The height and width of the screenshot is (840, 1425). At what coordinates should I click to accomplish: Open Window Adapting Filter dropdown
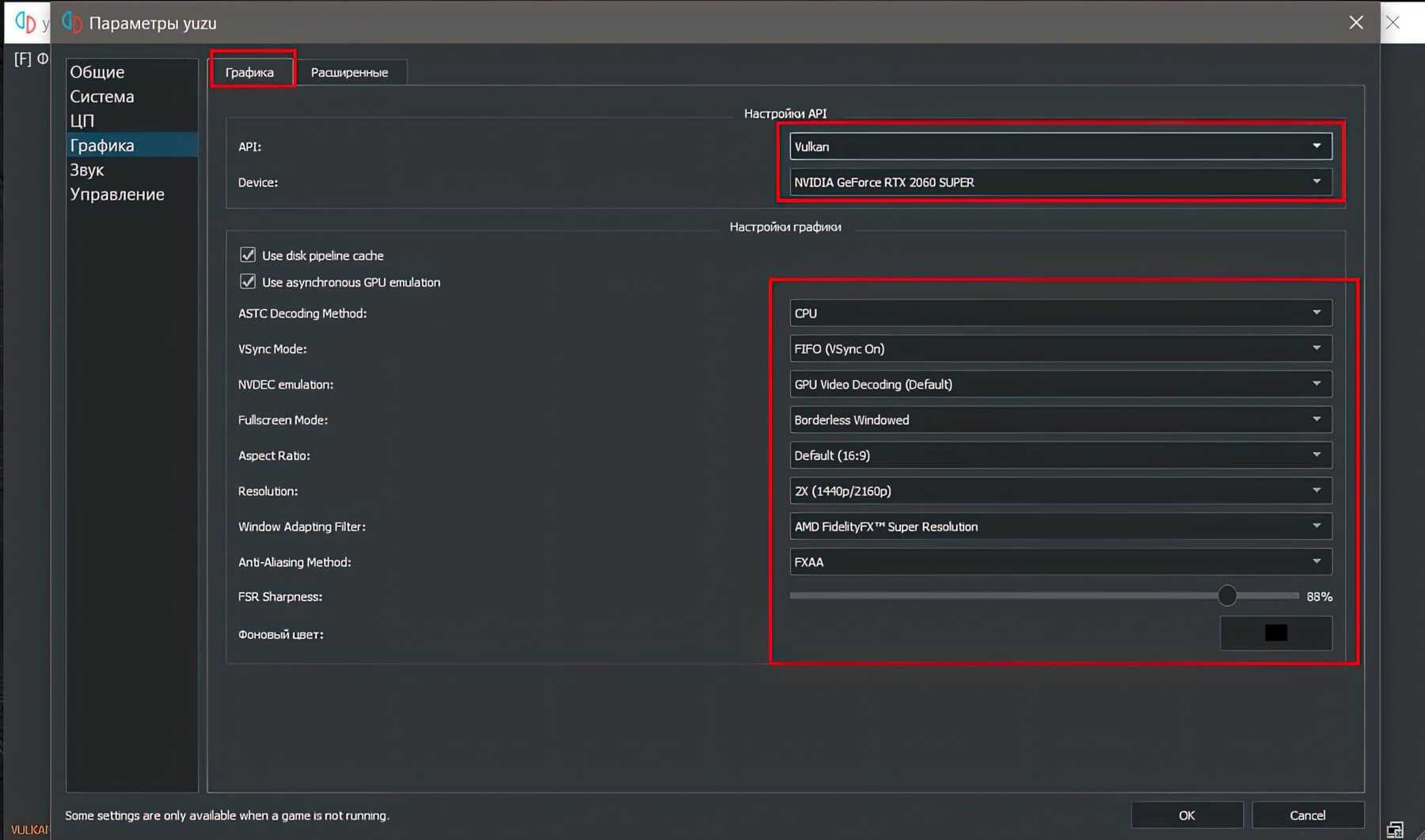point(1060,526)
